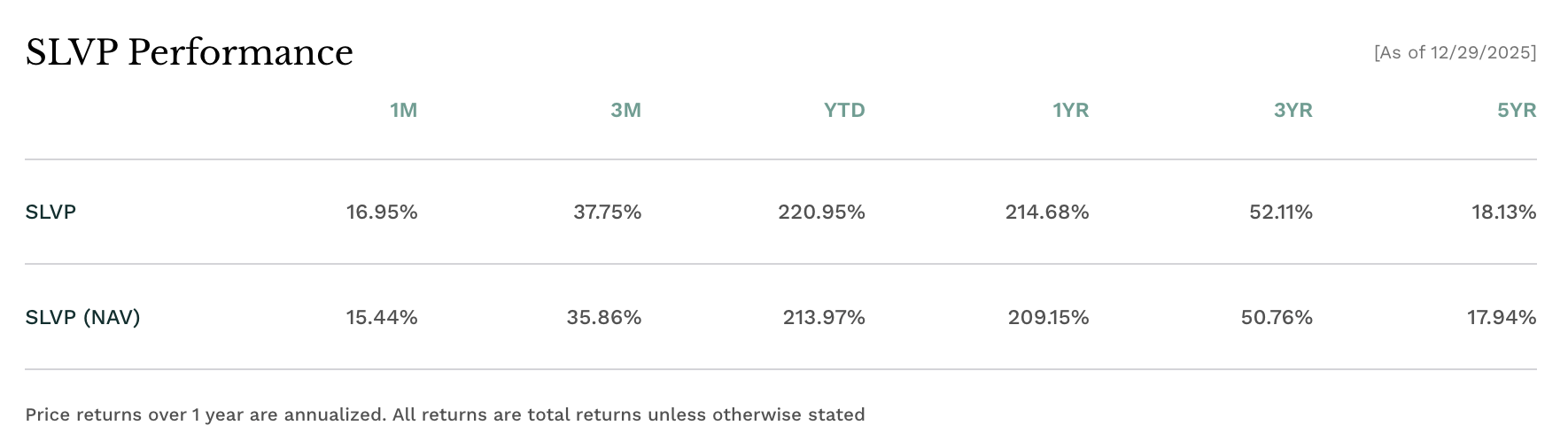Click NAV 1M return 15.44%
Screen dimensions: 1568x441
(x=382, y=317)
